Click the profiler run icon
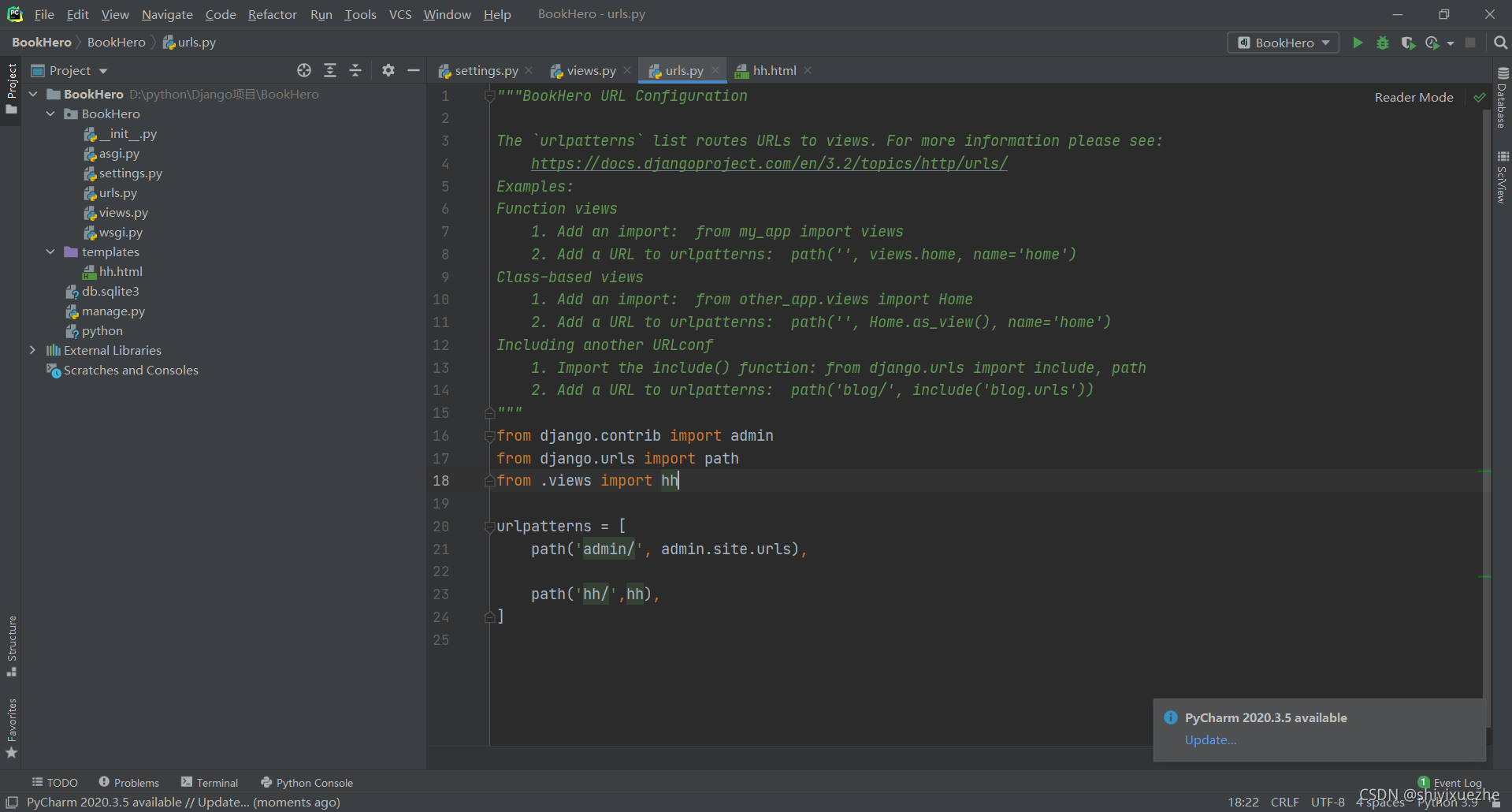The image size is (1512, 812). [1432, 43]
